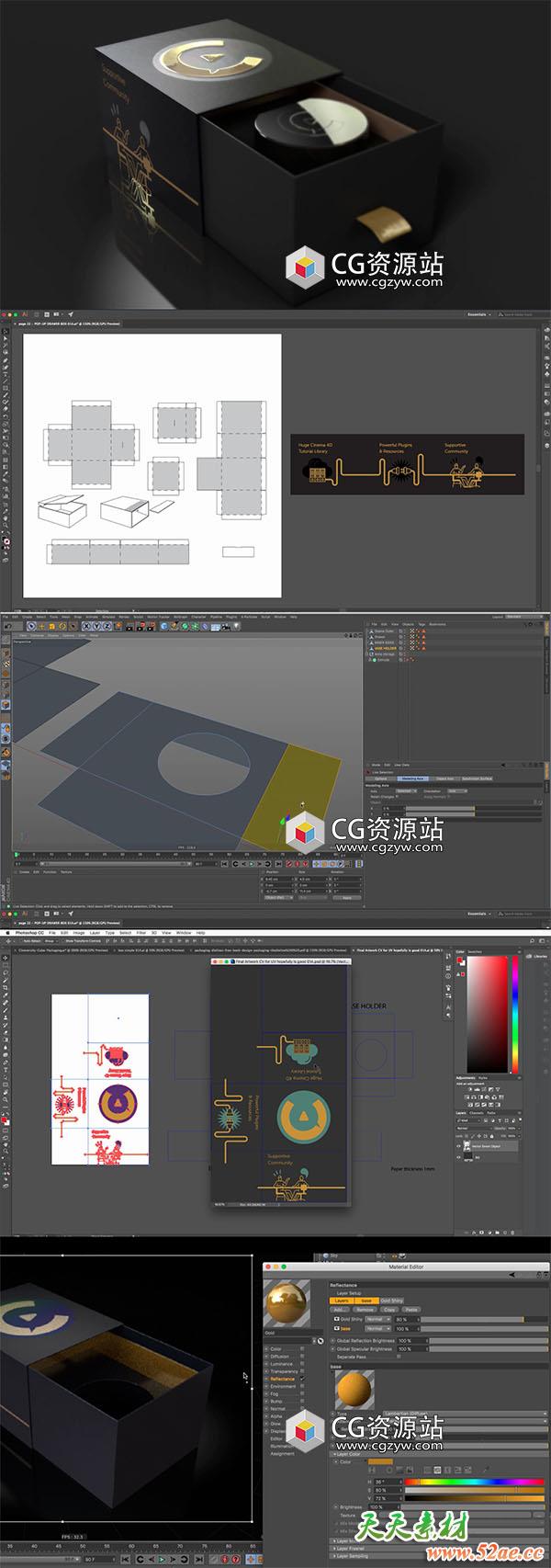
Task: Select Object Axis tab in Cinema 4D attributes
Action: [x=447, y=778]
